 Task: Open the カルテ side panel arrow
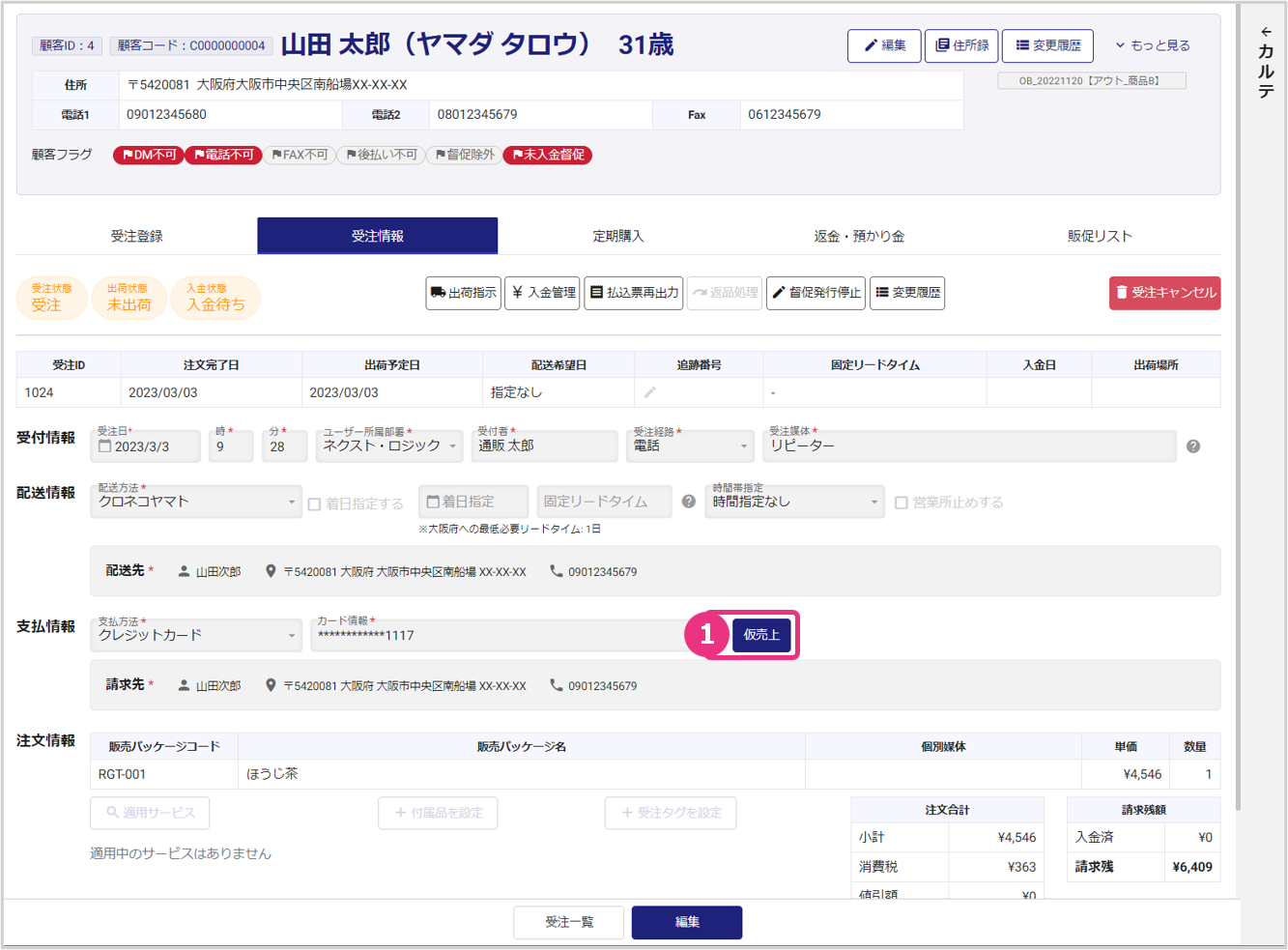[1266, 33]
